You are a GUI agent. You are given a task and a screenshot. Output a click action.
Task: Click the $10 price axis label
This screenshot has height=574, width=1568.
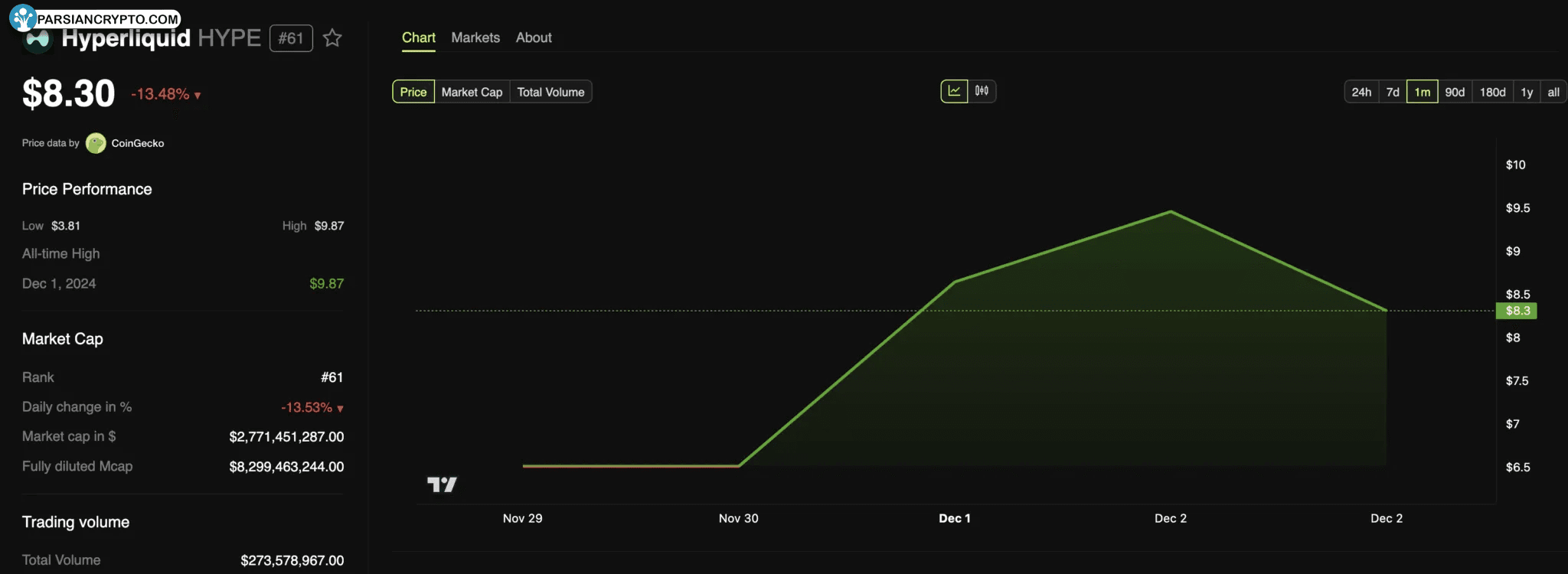click(1515, 165)
